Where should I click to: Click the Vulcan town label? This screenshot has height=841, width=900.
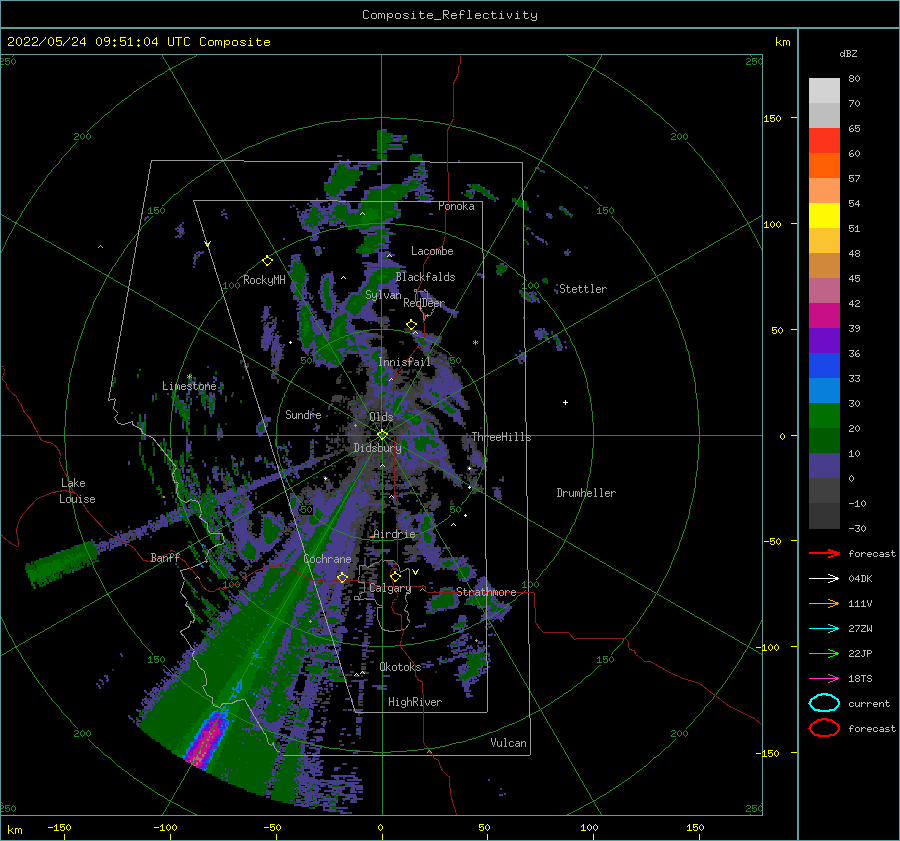508,742
